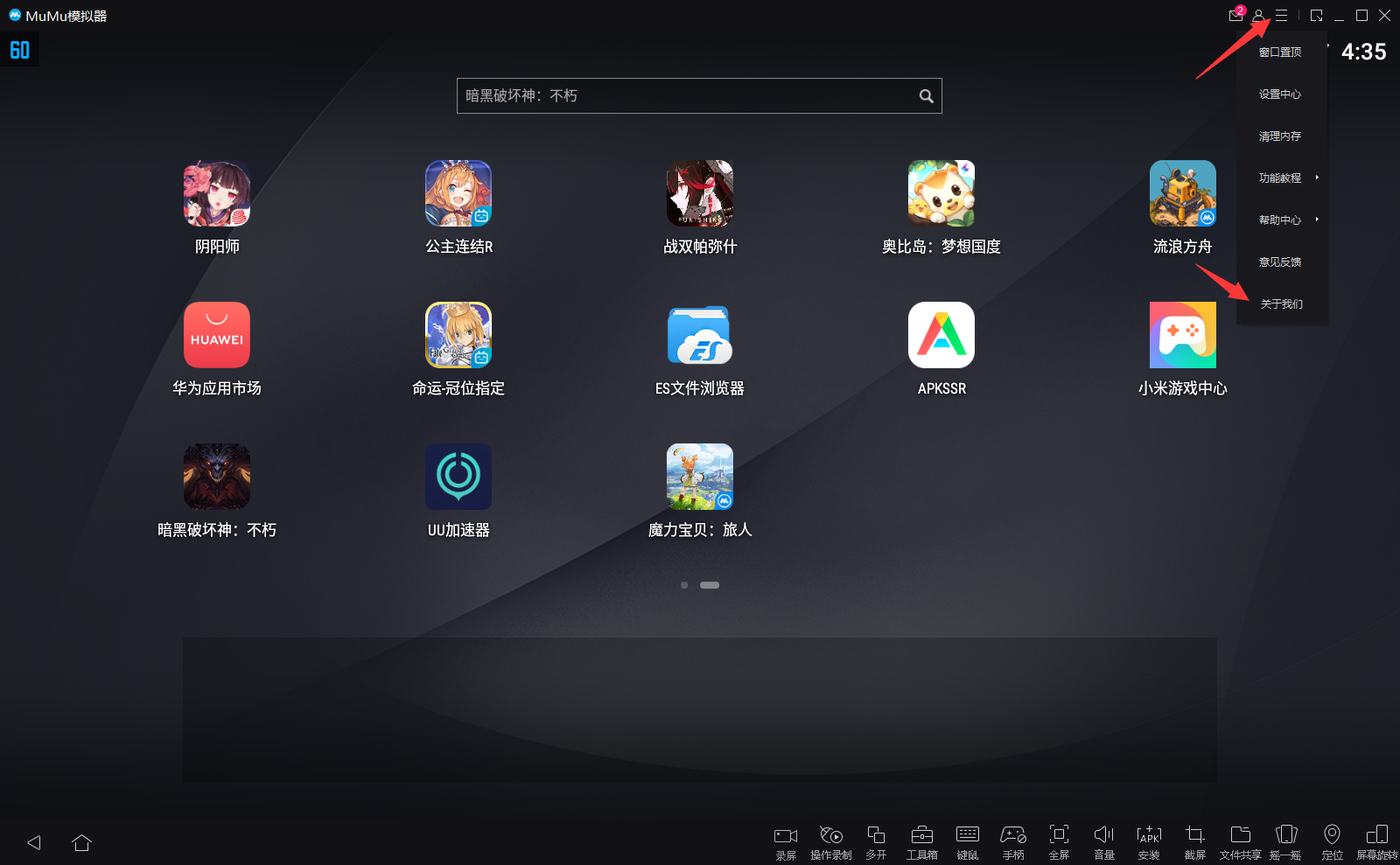Select 窗口置顶 from the menu

coord(1282,52)
